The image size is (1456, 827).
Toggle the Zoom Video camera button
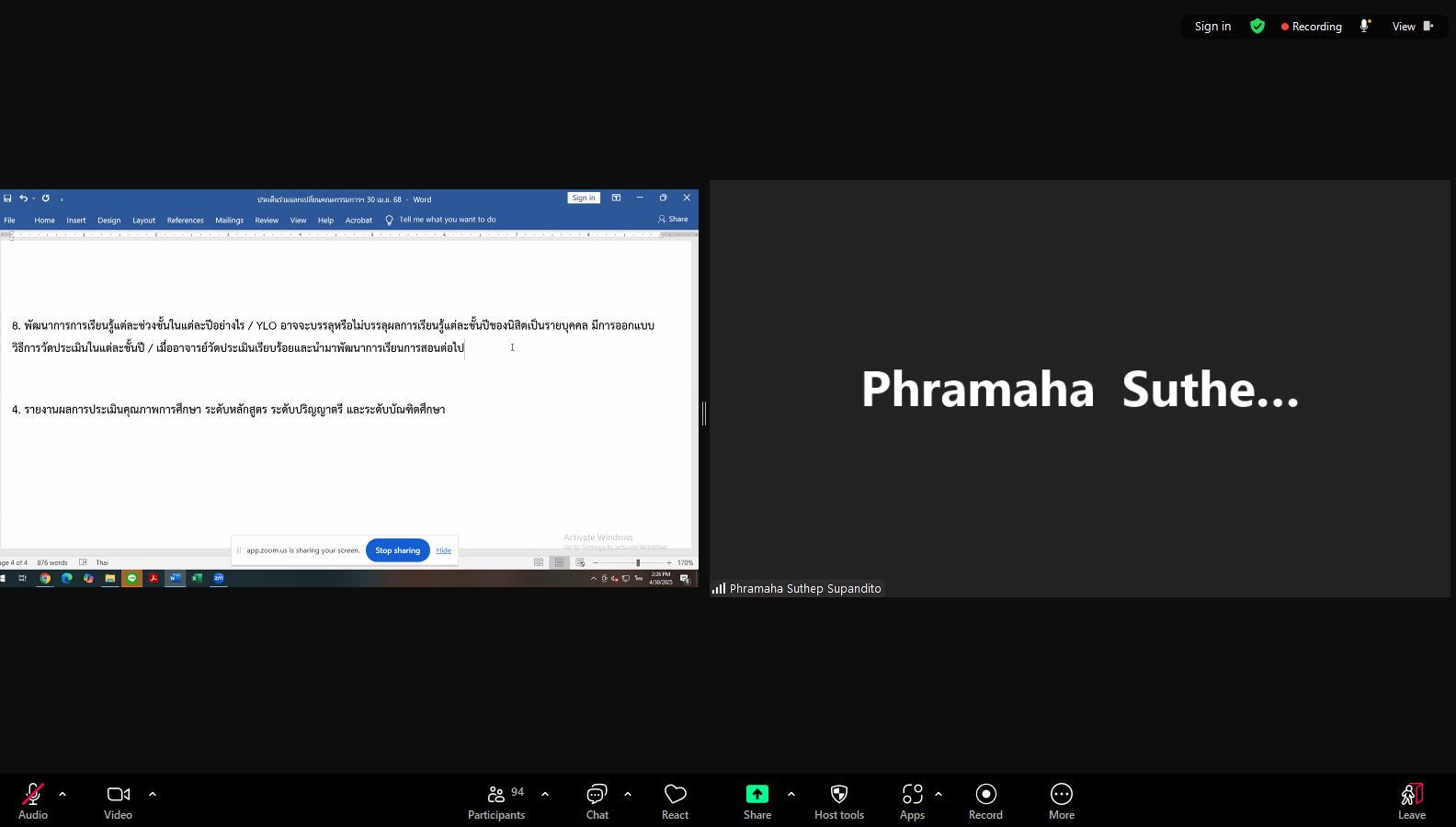[118, 800]
